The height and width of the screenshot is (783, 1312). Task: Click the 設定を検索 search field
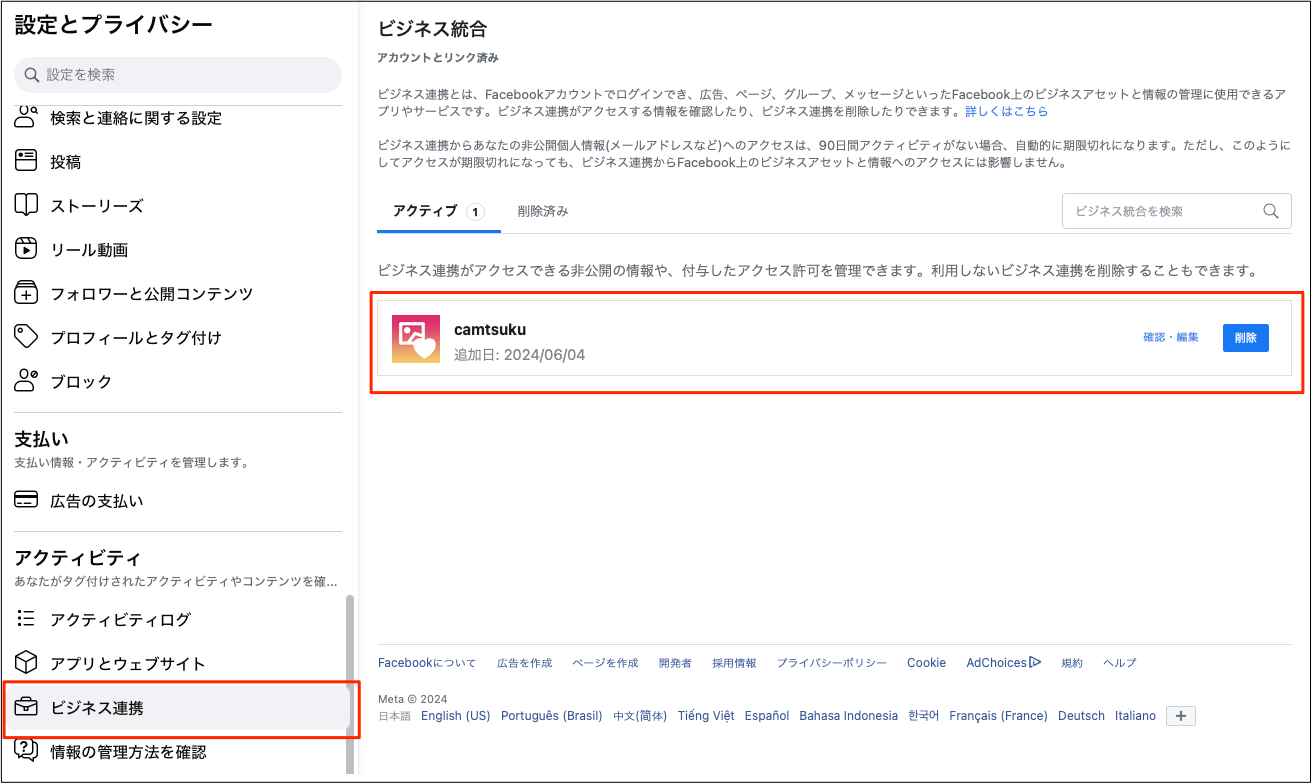(178, 75)
